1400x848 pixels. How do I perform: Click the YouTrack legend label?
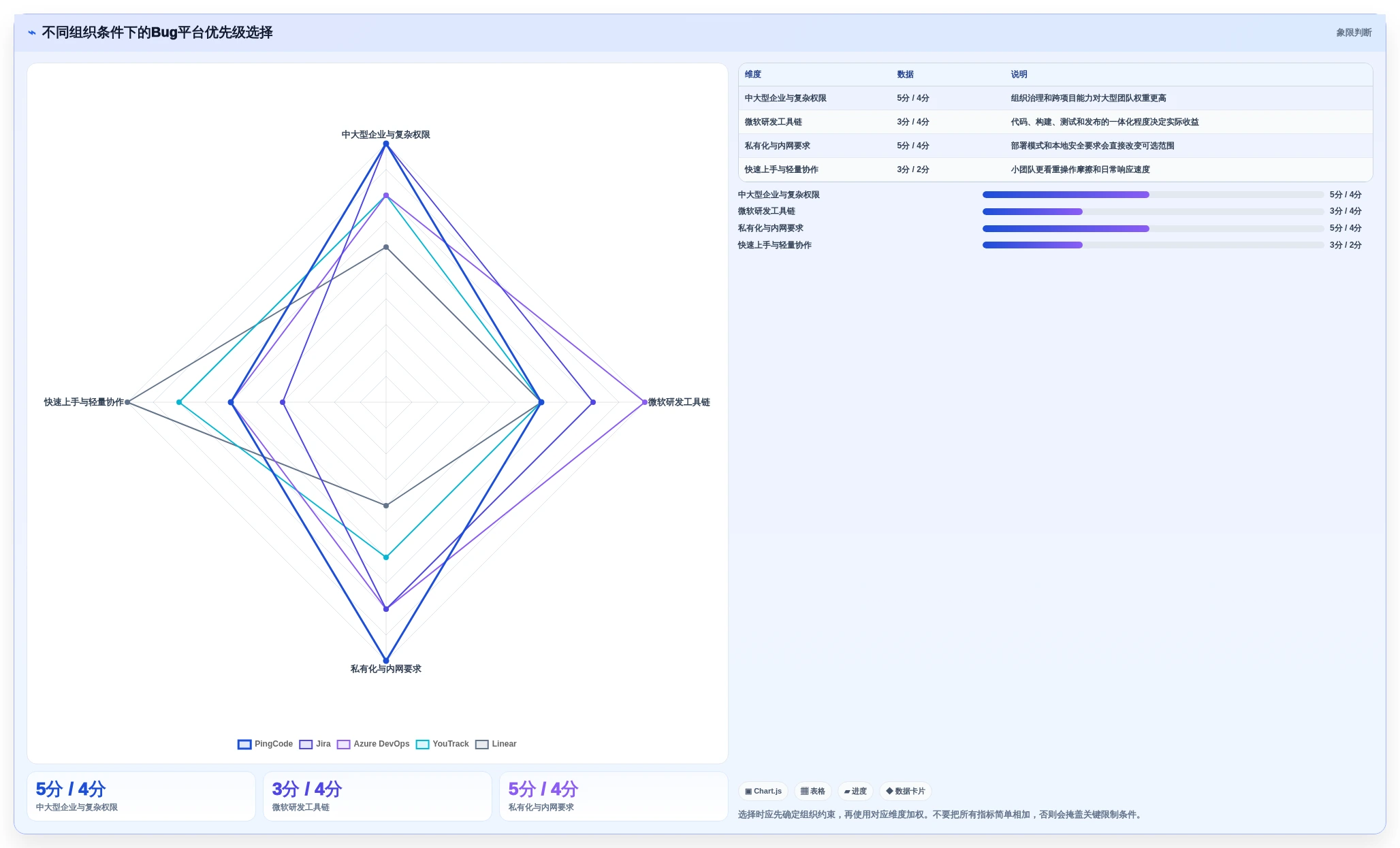click(451, 744)
